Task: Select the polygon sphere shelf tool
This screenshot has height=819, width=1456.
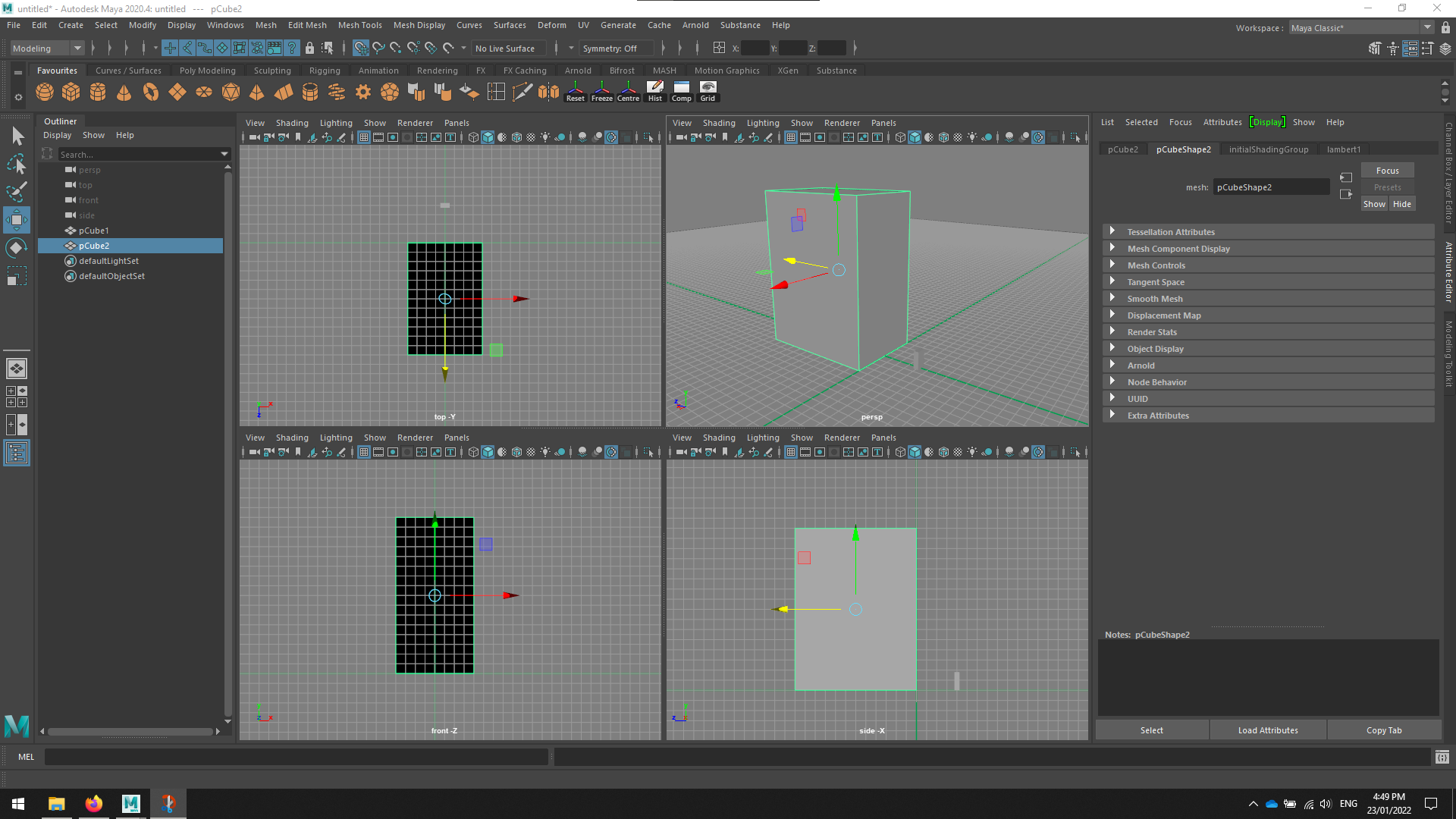Action: [x=45, y=92]
